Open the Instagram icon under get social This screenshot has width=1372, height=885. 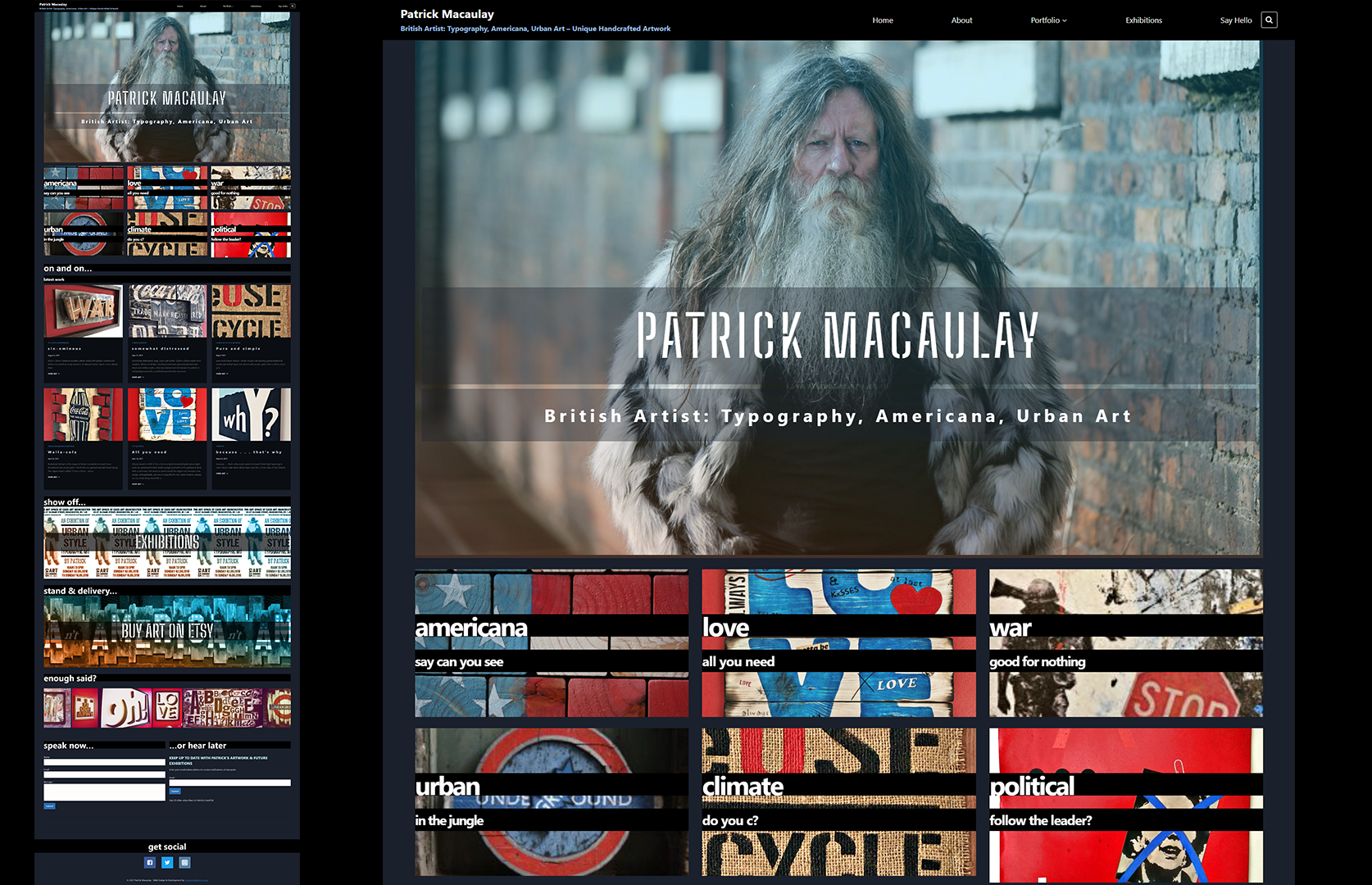click(185, 862)
